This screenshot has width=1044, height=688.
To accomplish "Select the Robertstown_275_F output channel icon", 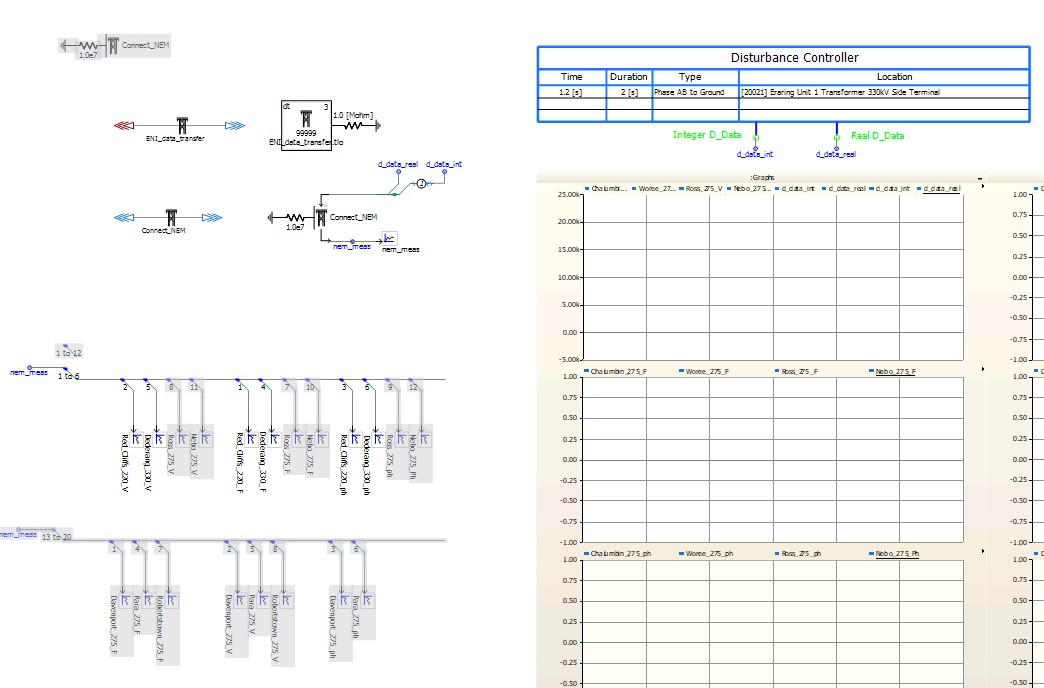I will [x=171, y=600].
